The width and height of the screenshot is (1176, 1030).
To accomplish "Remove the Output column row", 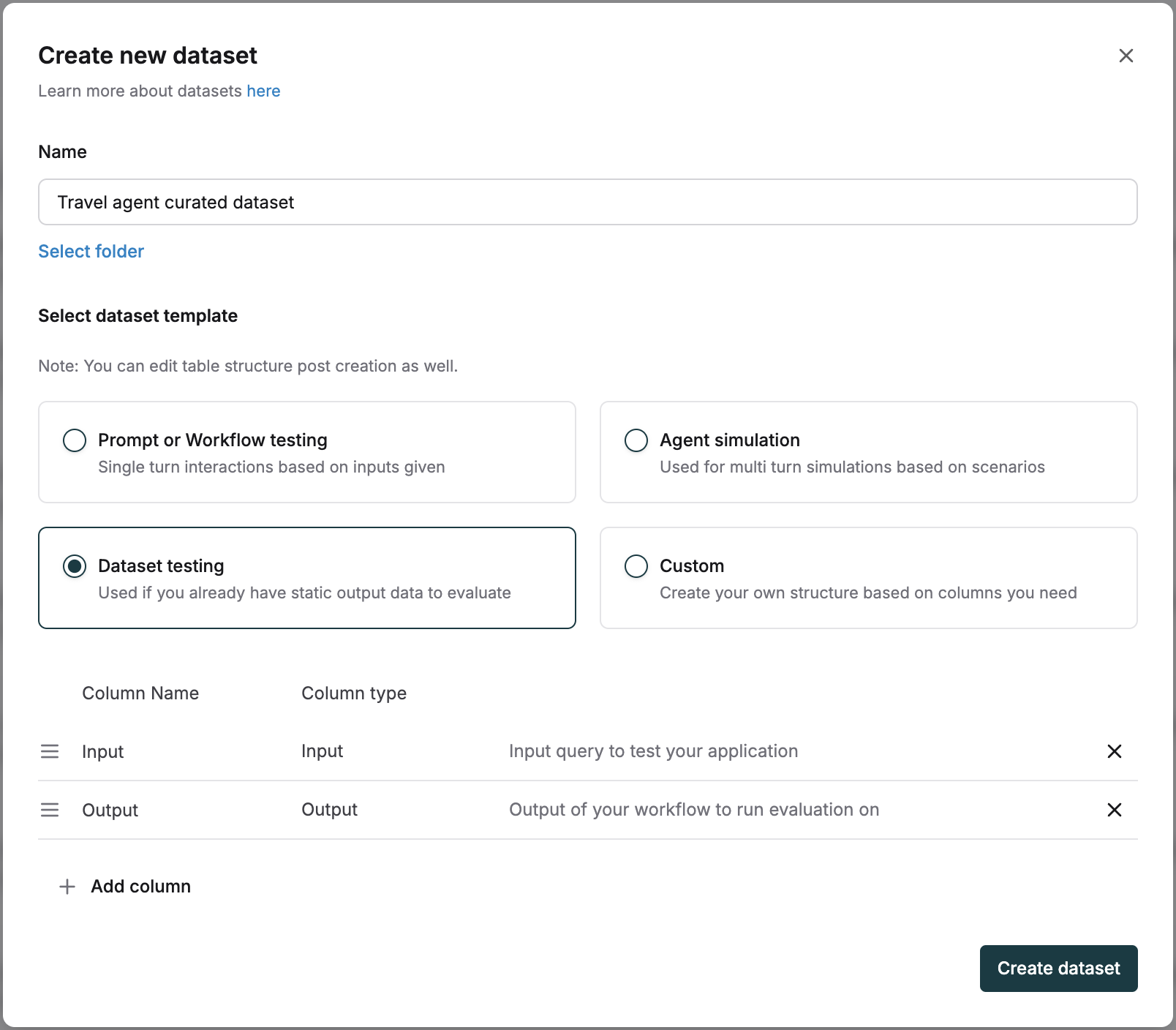I will [1115, 810].
